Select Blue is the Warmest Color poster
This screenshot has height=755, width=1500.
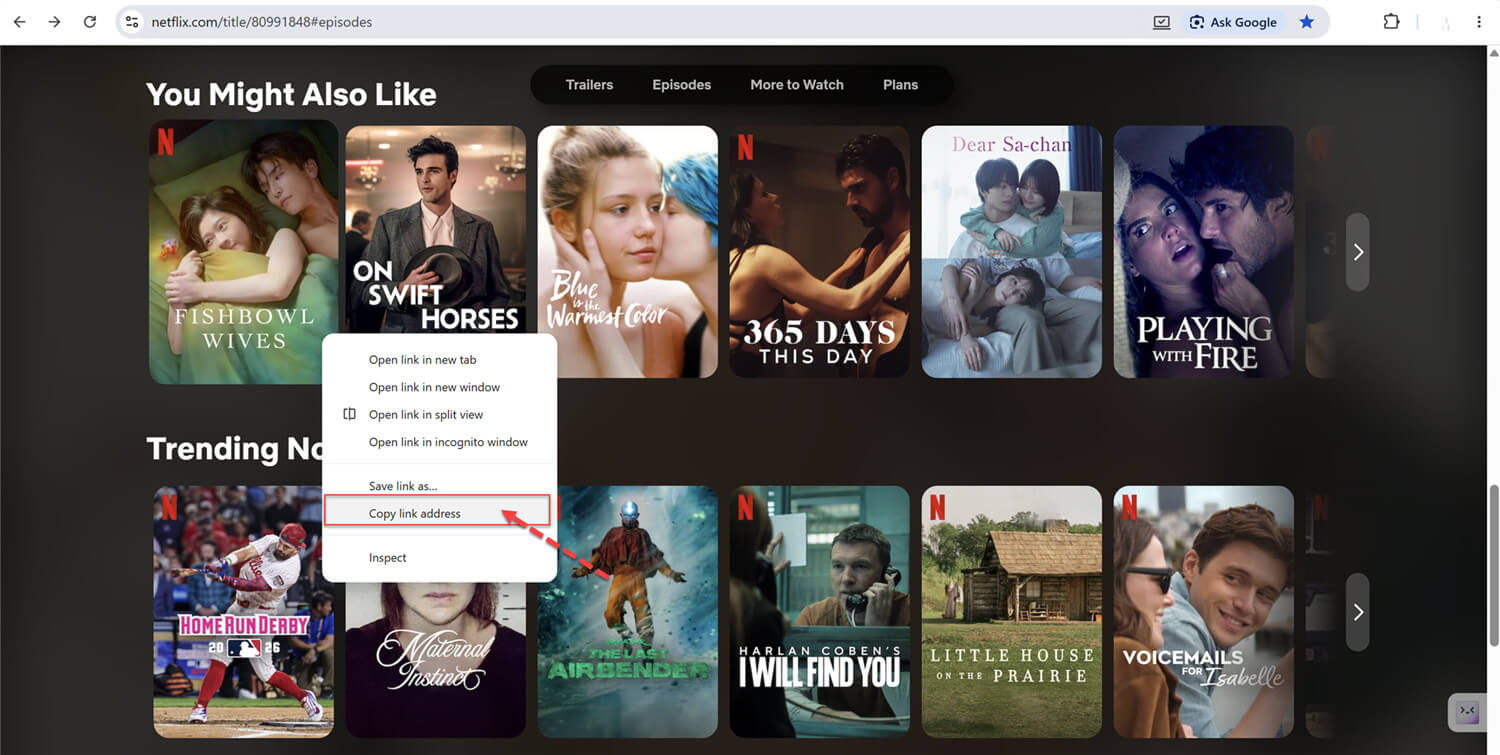[628, 252]
